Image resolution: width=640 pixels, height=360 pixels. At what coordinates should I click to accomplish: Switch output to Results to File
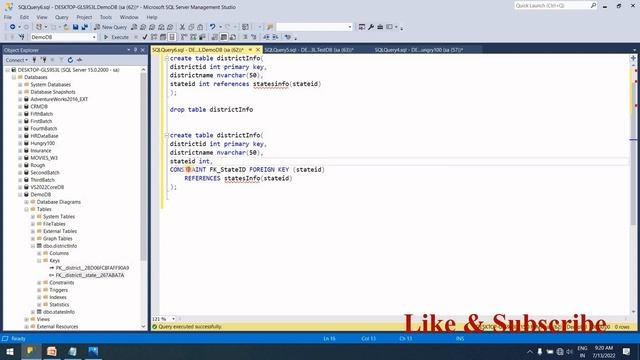233,37
